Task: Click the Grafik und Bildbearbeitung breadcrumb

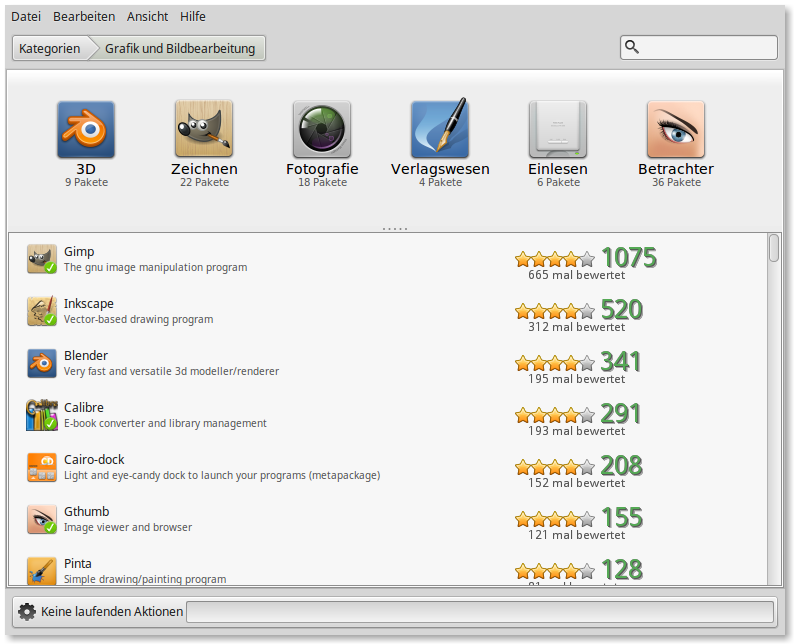Action: tap(180, 48)
